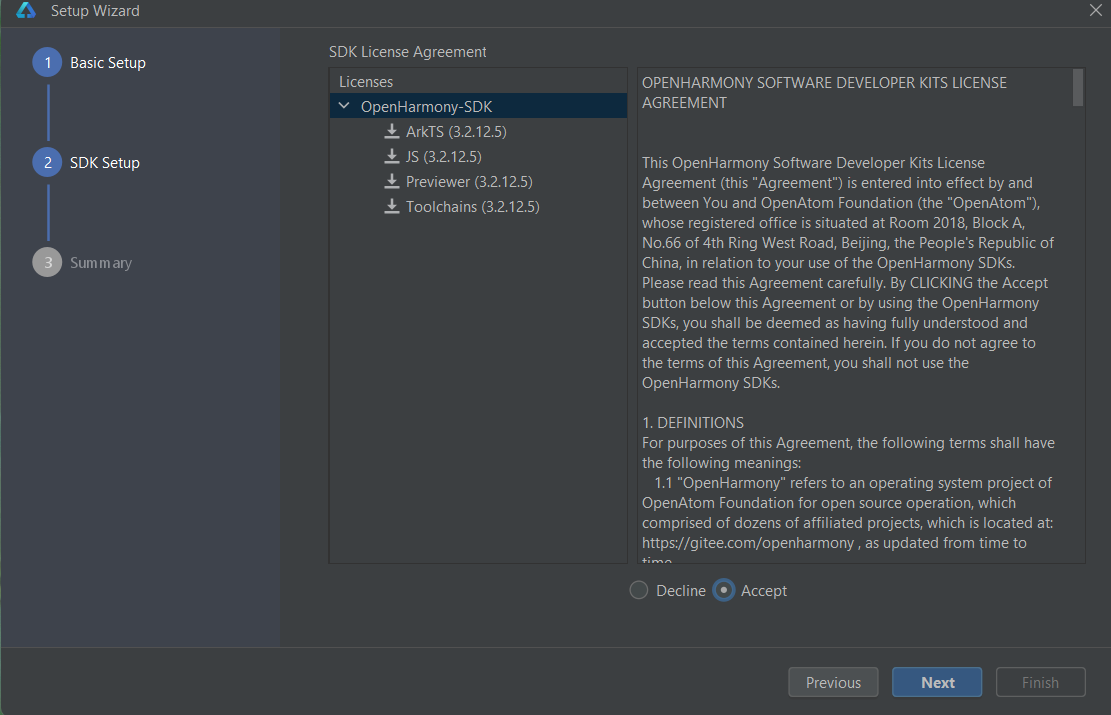Click the 'Licenses' column header

tap(366, 81)
